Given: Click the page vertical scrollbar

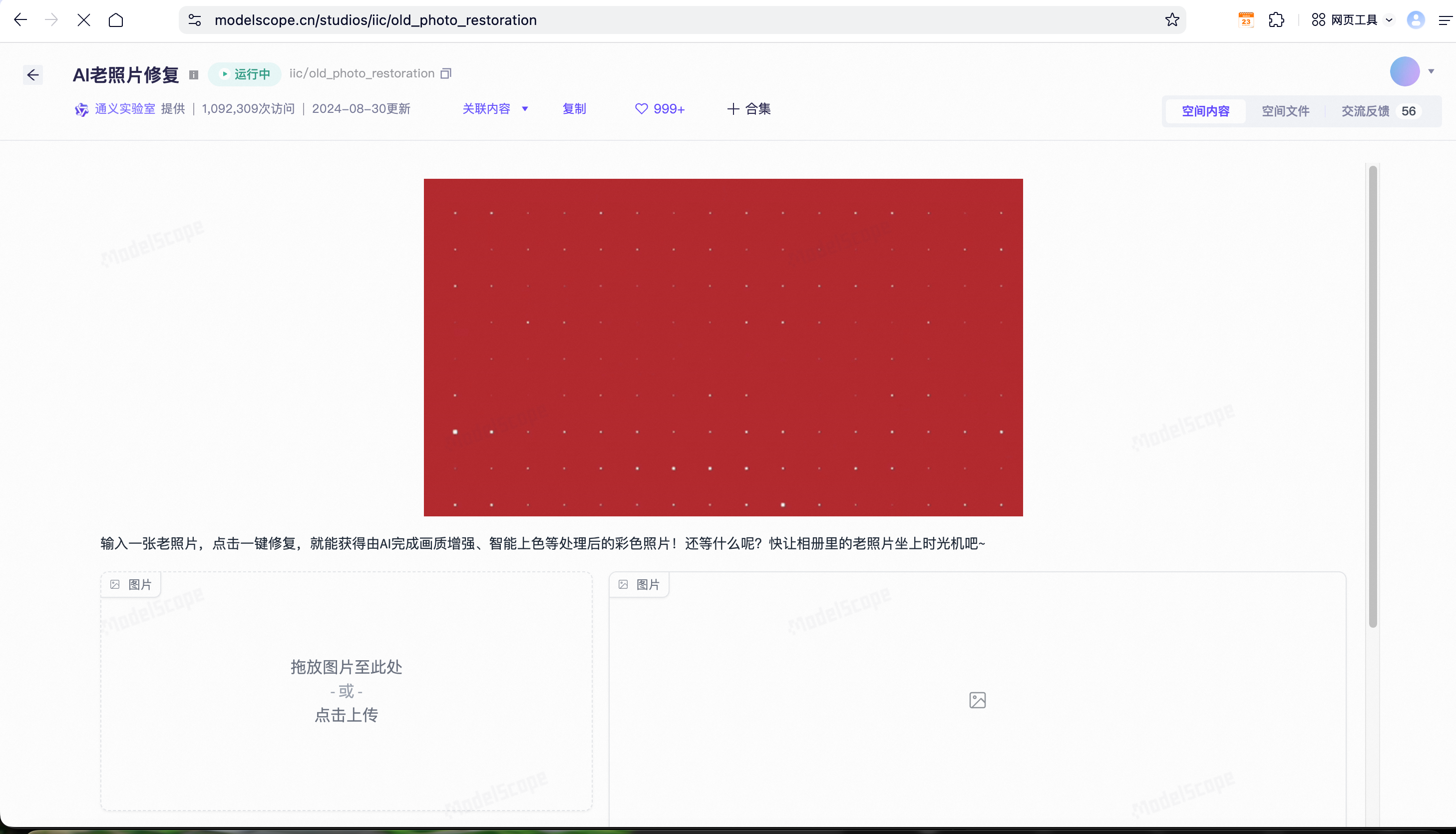Looking at the screenshot, I should click(1373, 395).
